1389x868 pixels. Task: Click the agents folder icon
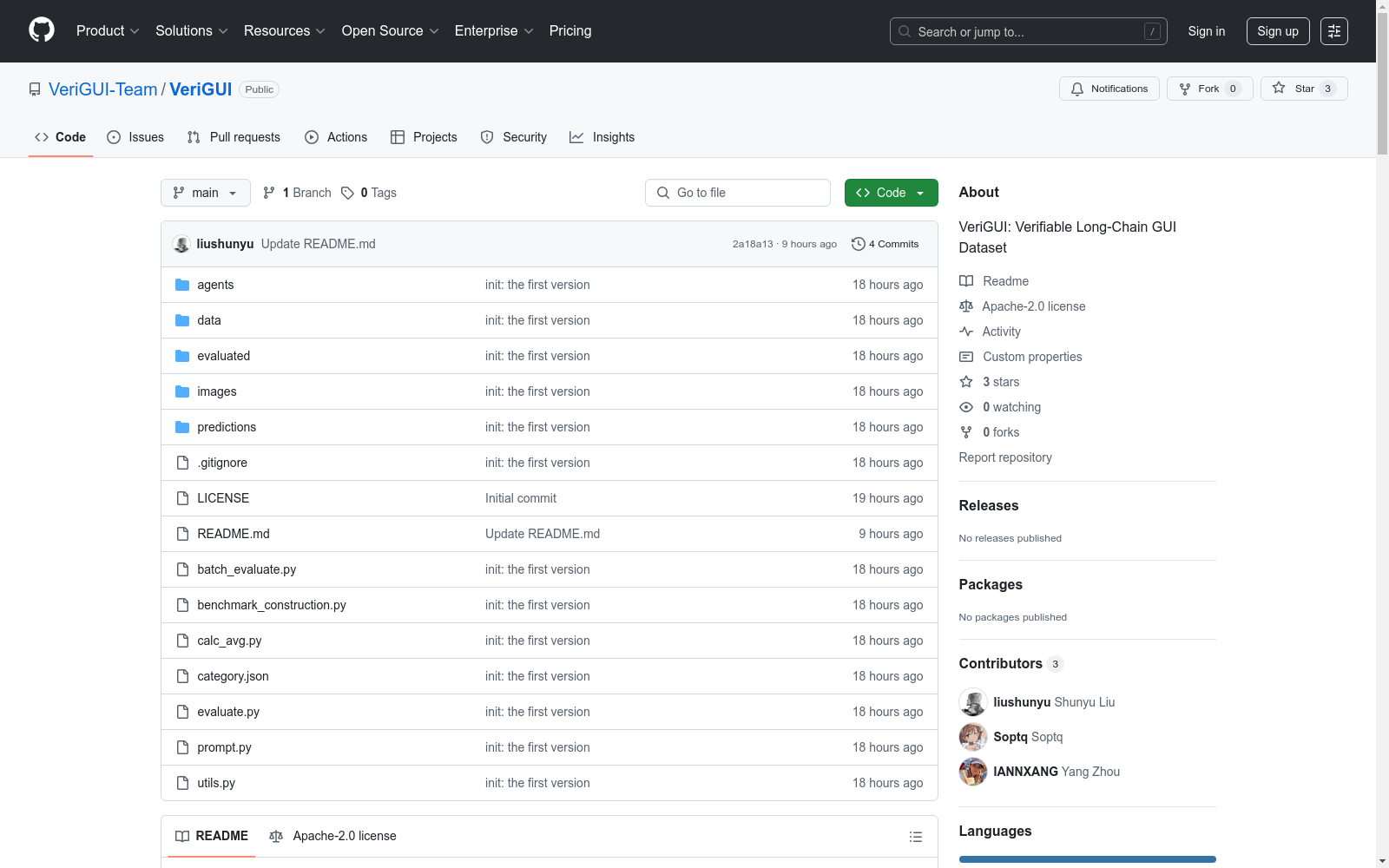point(182,285)
